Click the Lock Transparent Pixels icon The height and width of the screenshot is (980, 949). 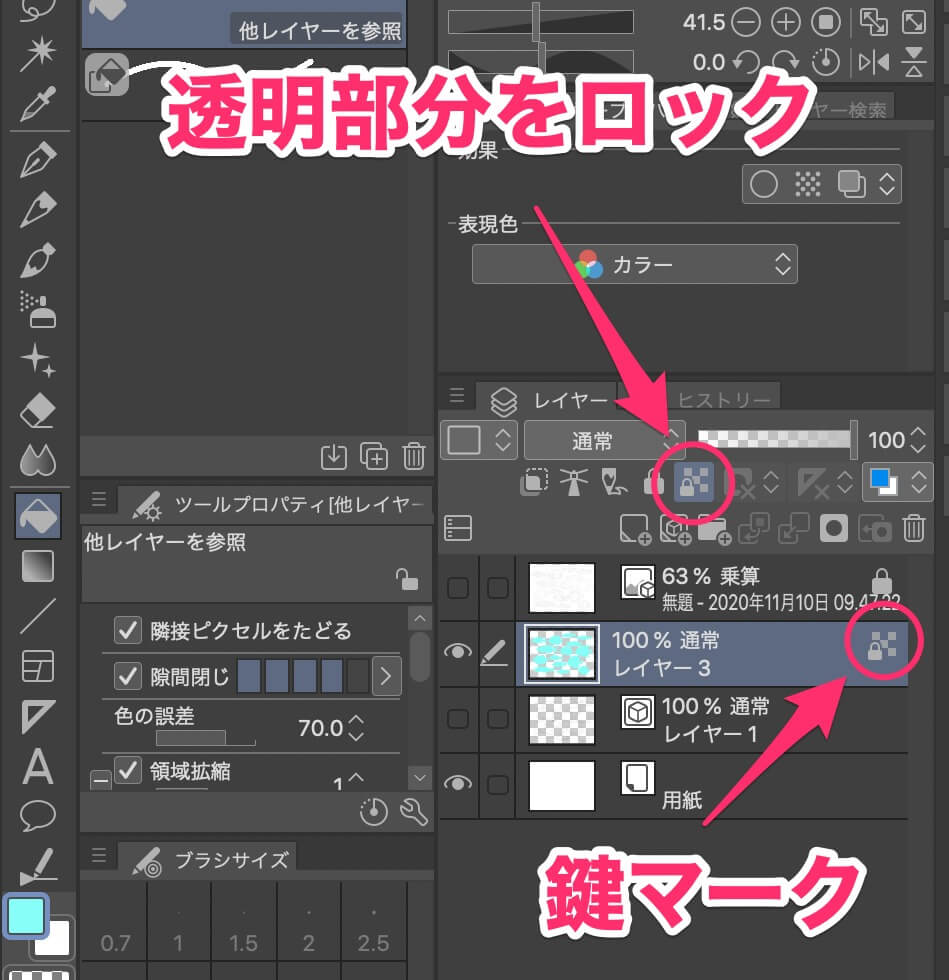pos(694,483)
